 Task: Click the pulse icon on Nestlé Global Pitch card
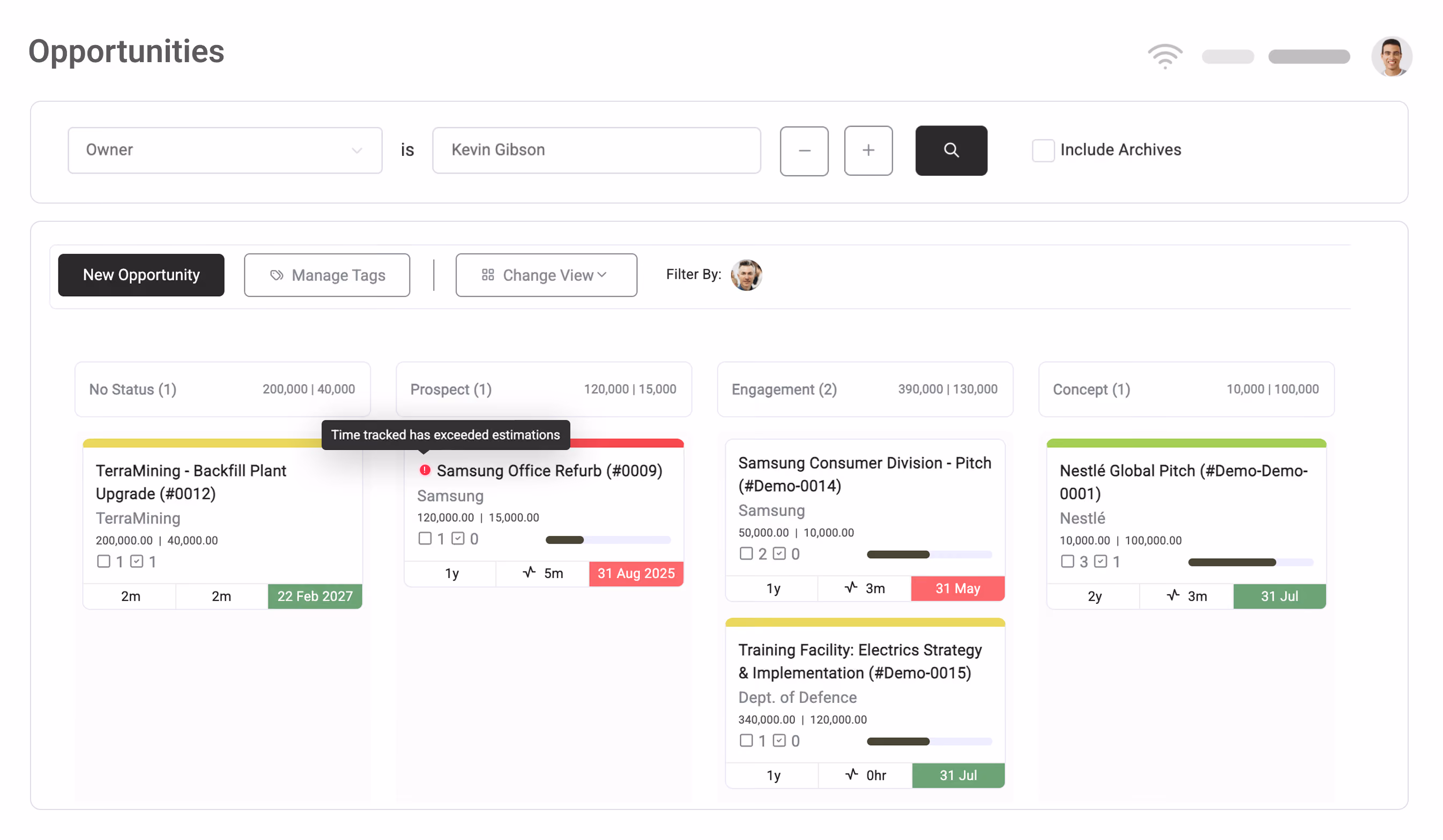click(x=1173, y=595)
